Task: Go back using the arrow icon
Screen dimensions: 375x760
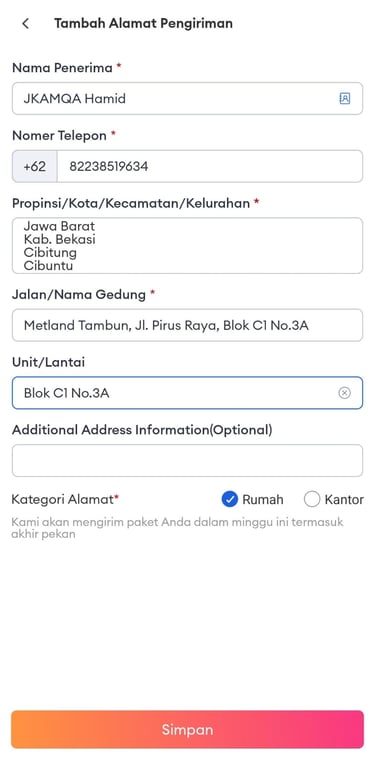Action: [26, 23]
